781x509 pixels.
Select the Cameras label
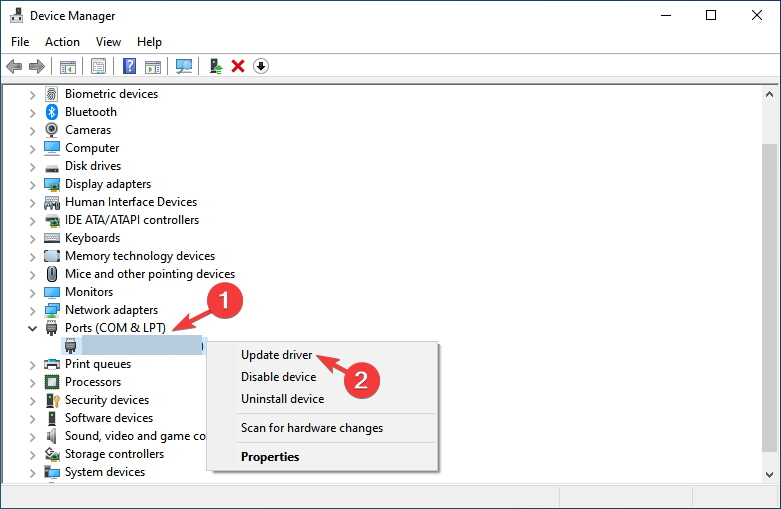pos(88,130)
